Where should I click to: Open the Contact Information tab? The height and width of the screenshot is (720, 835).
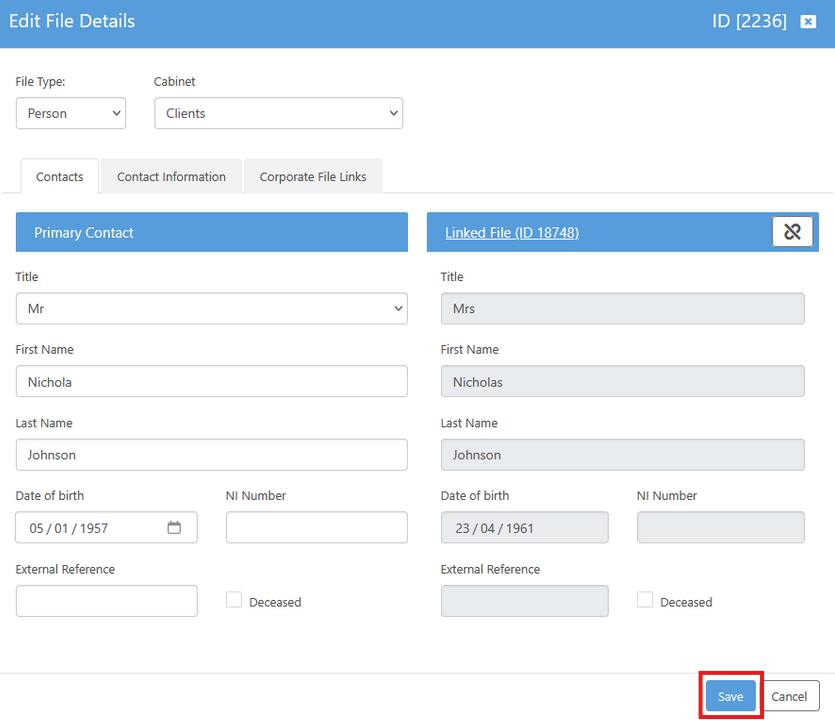[171, 176]
